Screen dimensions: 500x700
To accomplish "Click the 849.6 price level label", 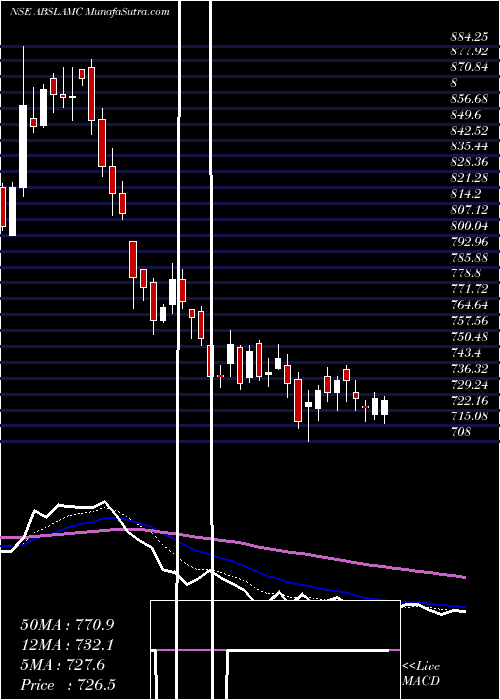I will point(466,114).
